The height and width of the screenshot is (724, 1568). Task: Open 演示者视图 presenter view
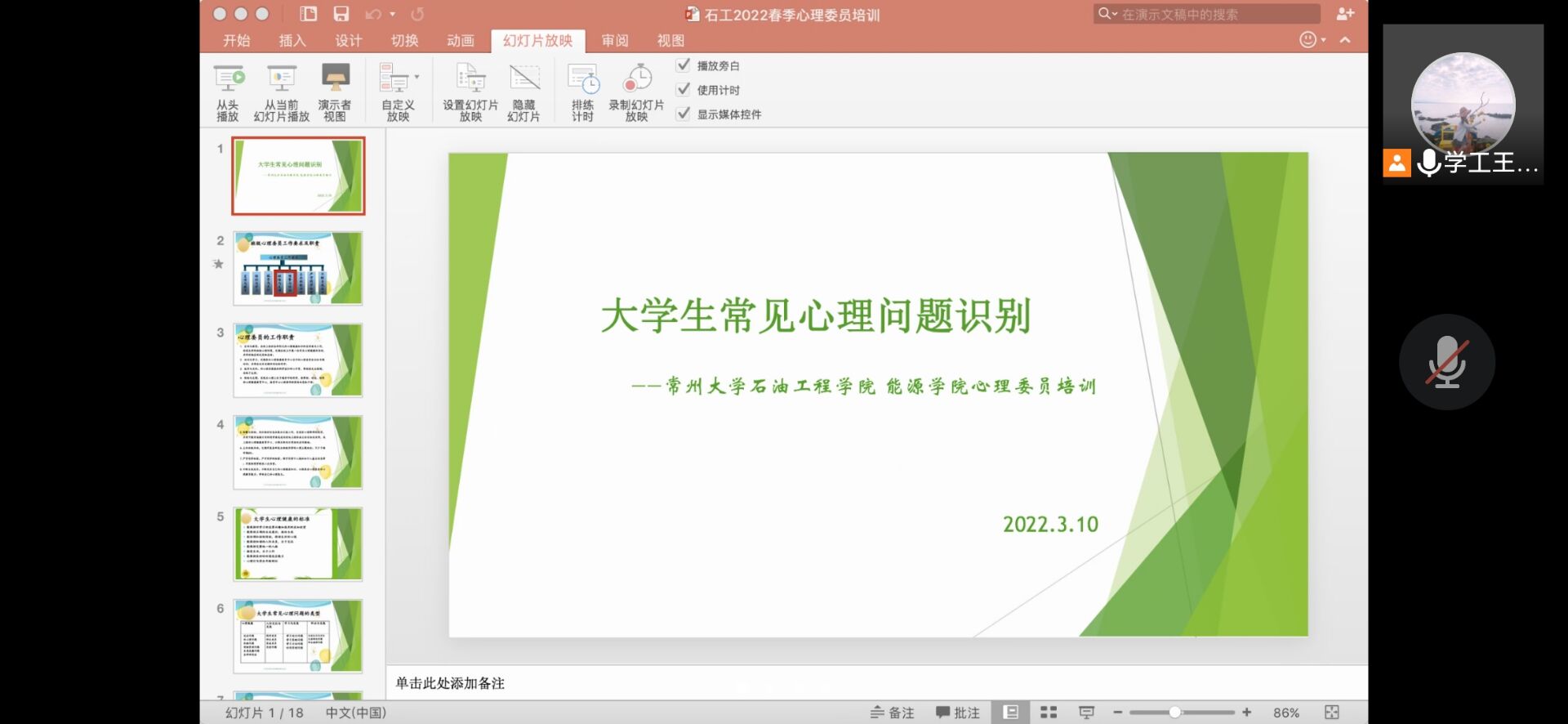tap(335, 79)
